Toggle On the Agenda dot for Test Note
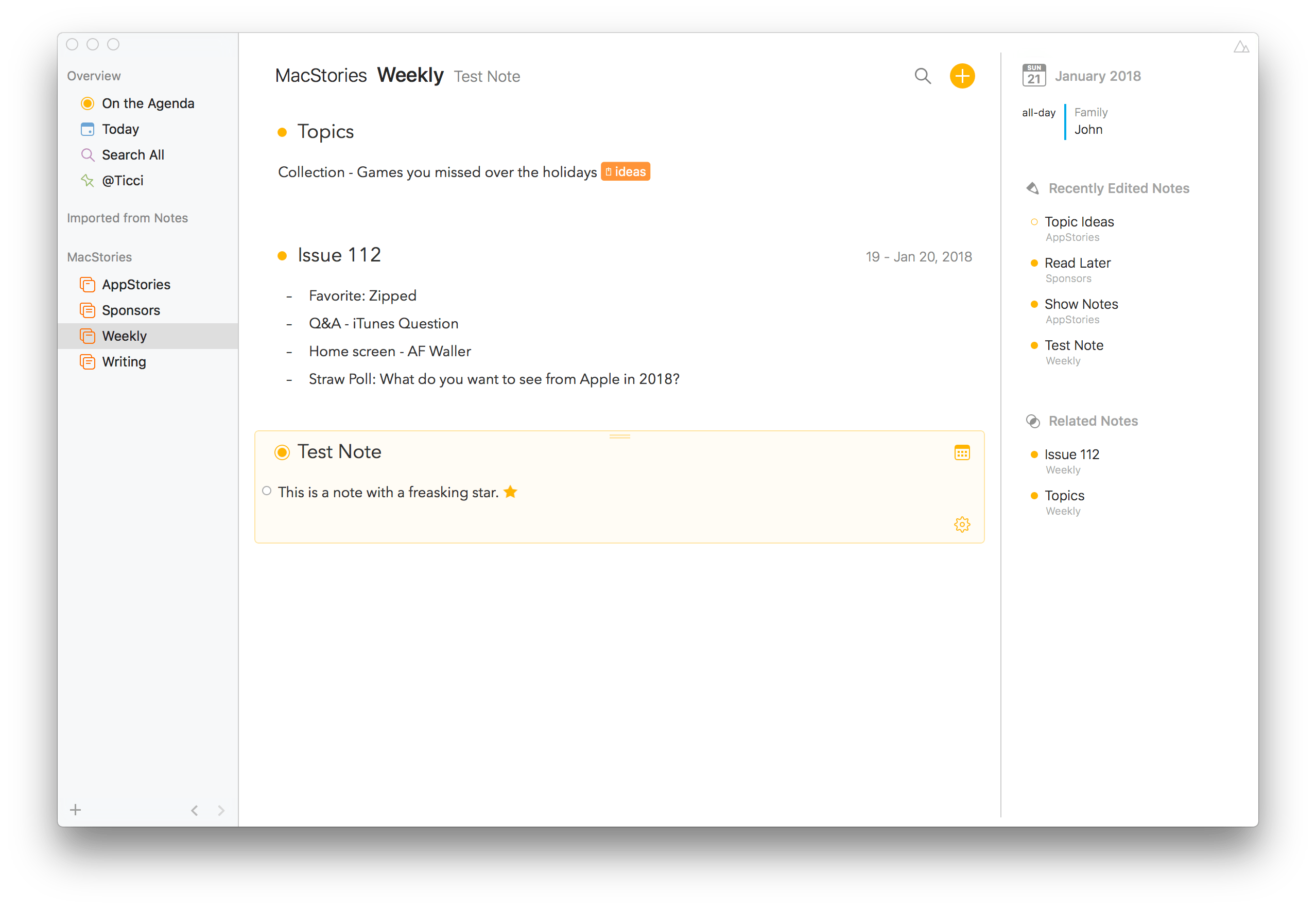This screenshot has height=909, width=1316. tap(282, 452)
